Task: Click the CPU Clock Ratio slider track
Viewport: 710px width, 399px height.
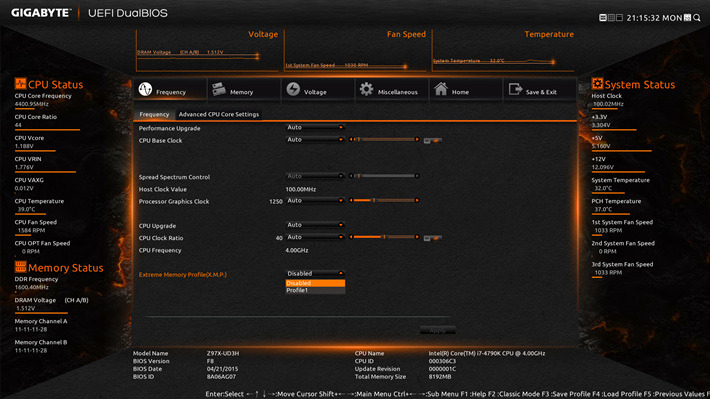Action: click(384, 237)
